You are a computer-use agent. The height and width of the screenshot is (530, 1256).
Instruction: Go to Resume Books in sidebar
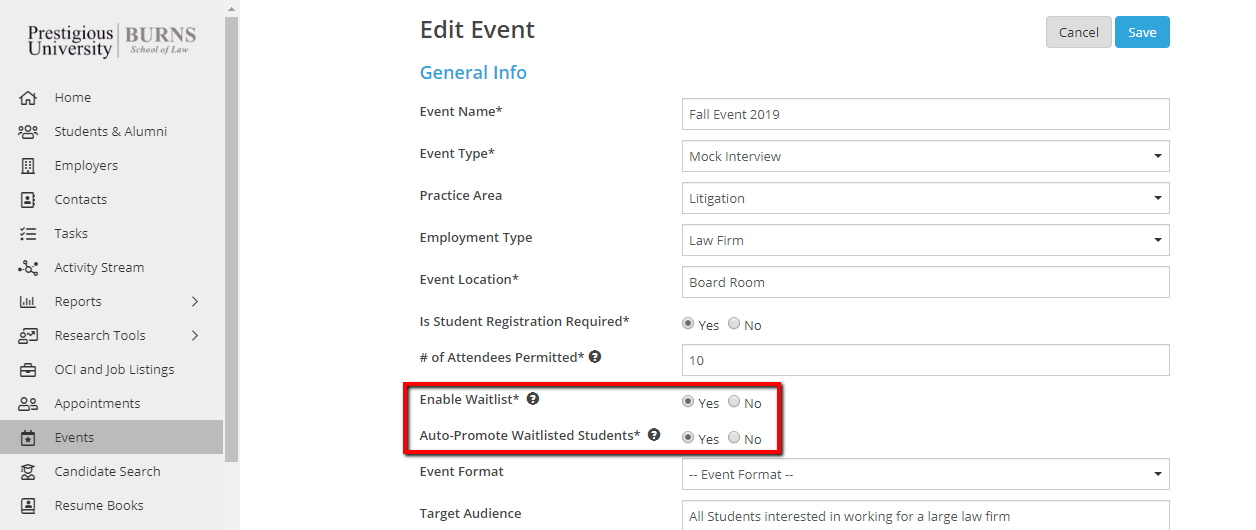click(x=99, y=506)
